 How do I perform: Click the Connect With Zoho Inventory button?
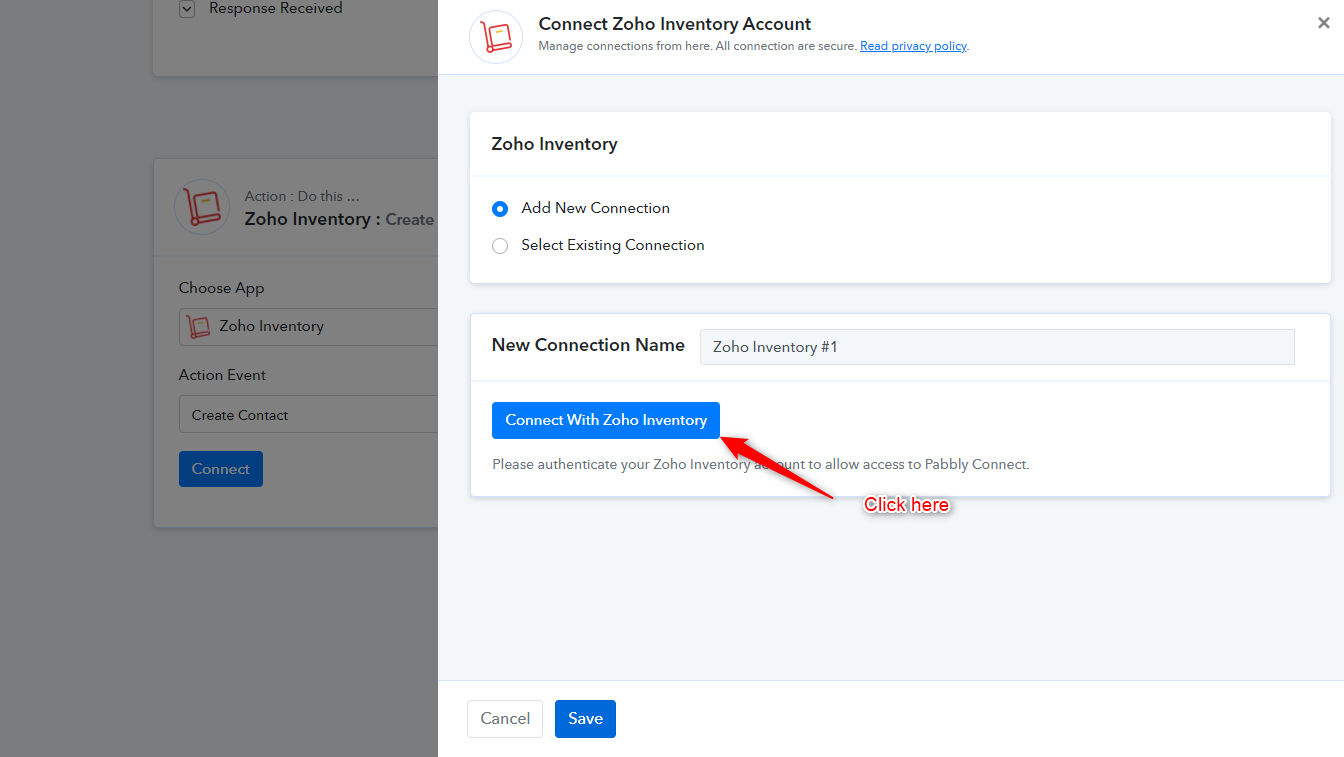click(x=606, y=420)
